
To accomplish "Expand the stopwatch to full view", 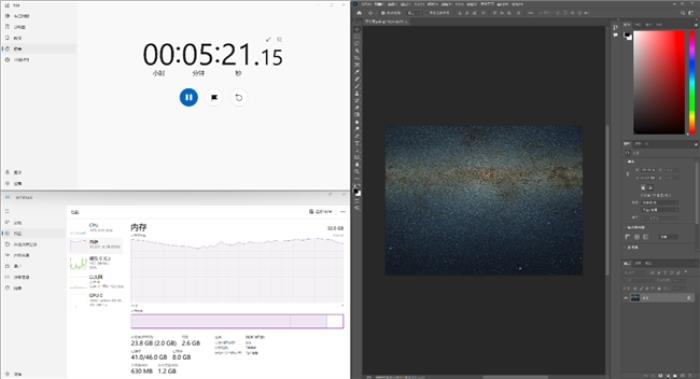I will coord(268,40).
